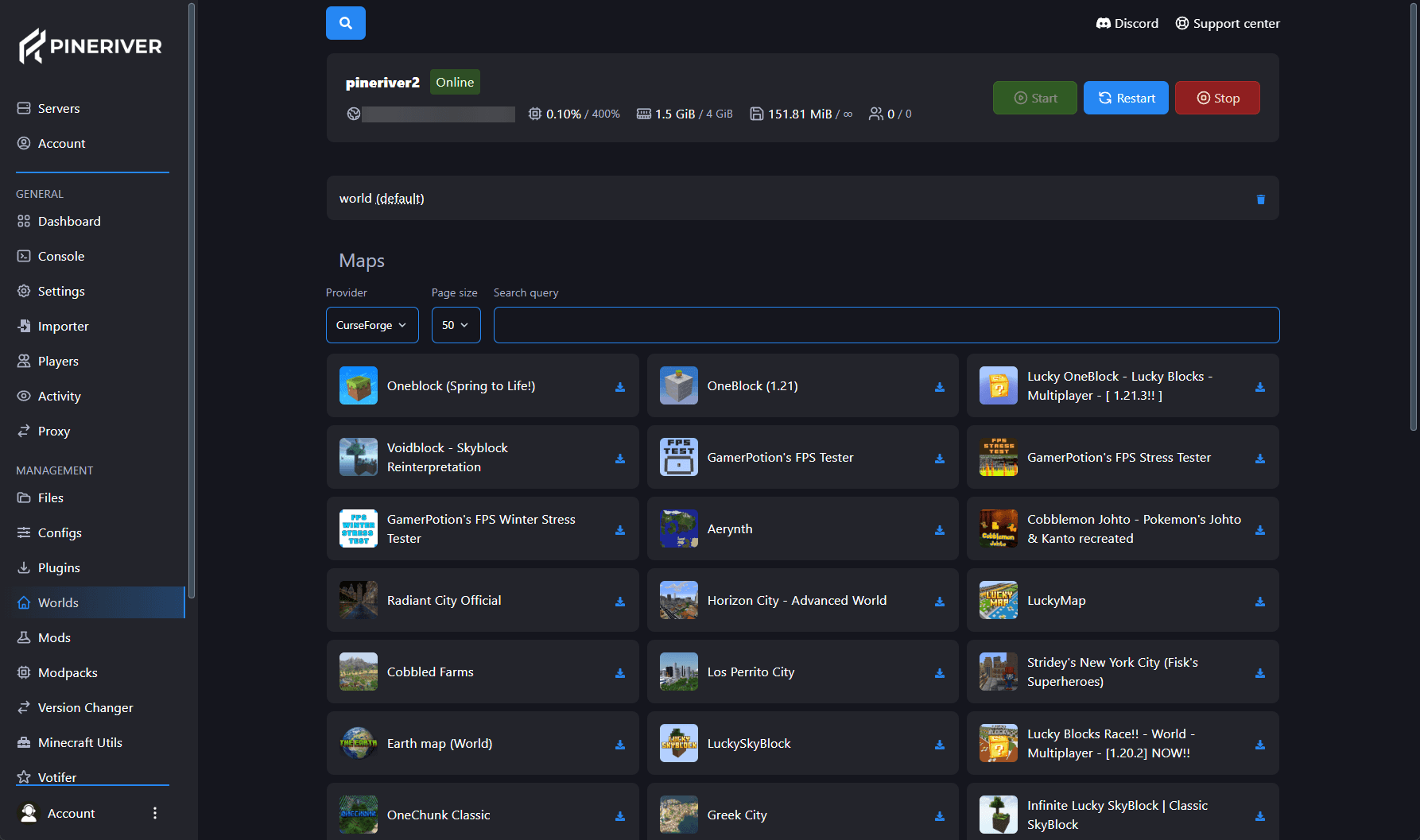
Task: Go to Servers in sidebar
Action: coord(48,108)
